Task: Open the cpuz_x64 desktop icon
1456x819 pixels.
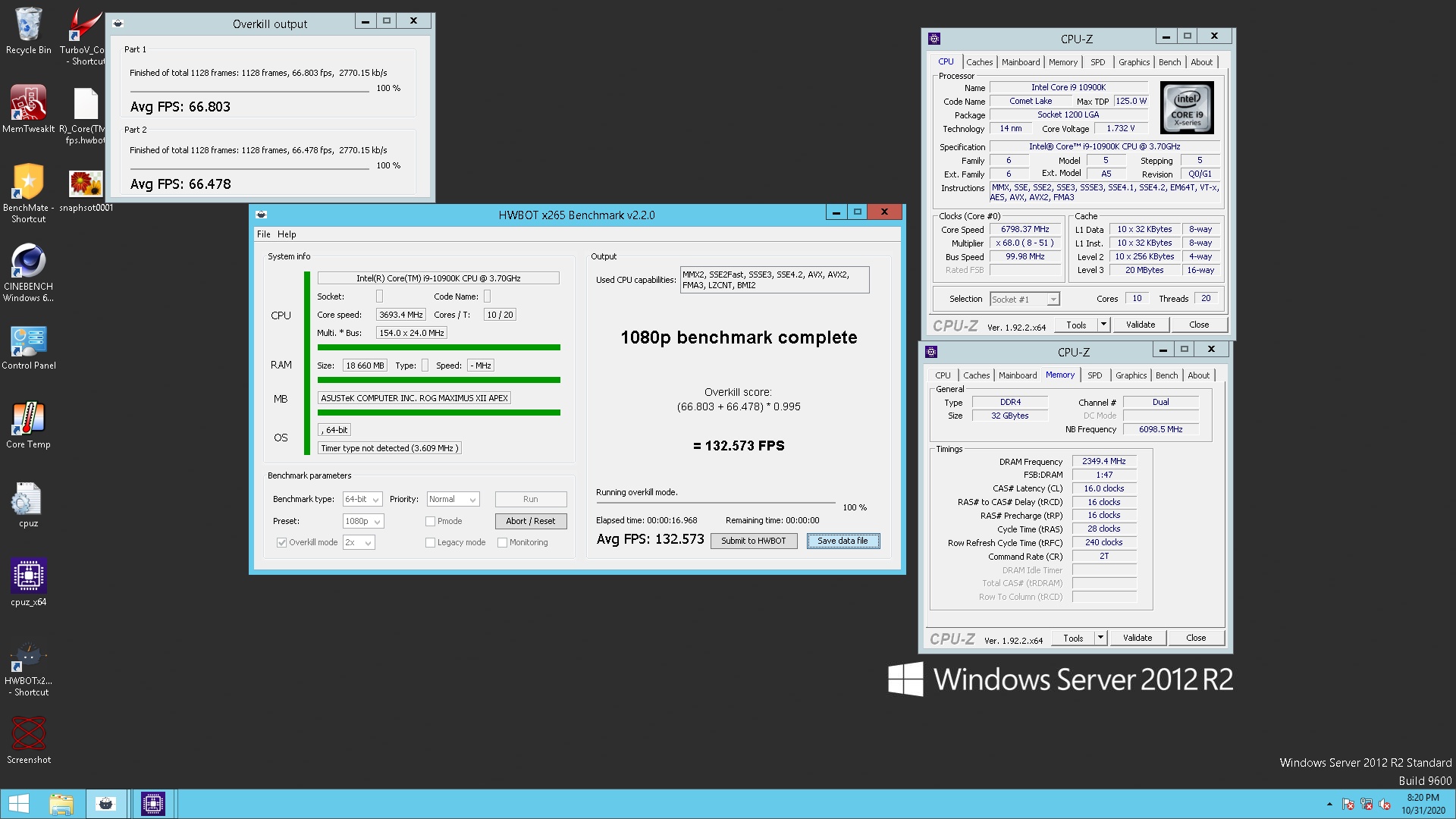Action: (x=29, y=582)
